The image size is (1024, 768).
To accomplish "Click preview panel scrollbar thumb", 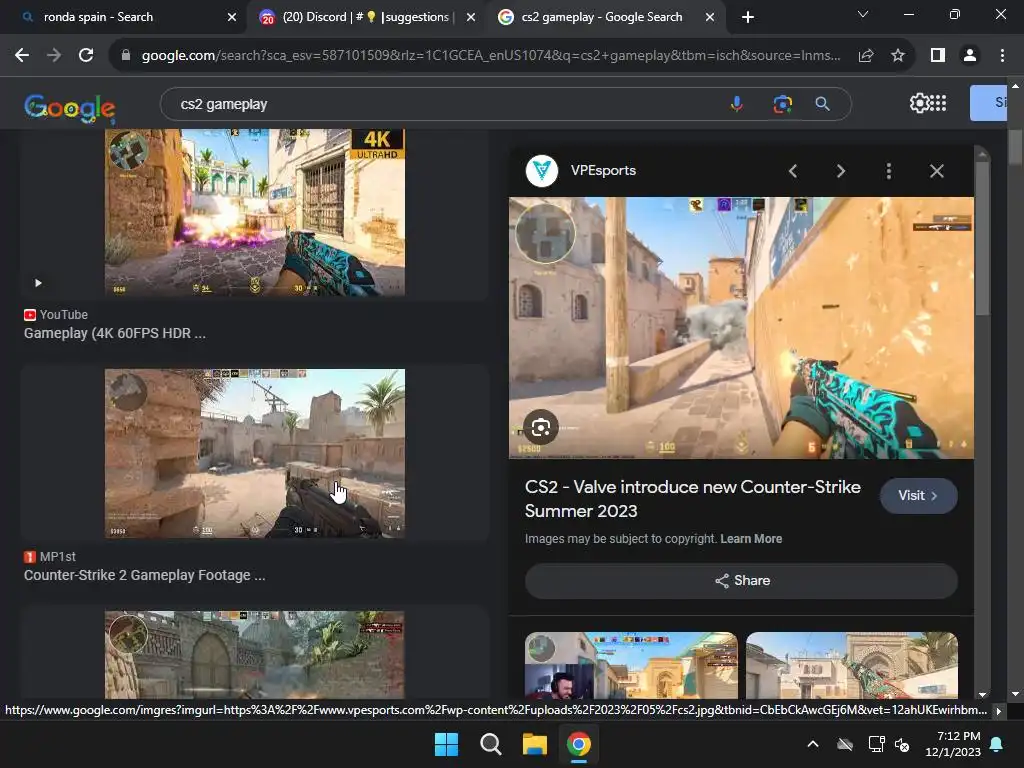I will tap(982, 239).
